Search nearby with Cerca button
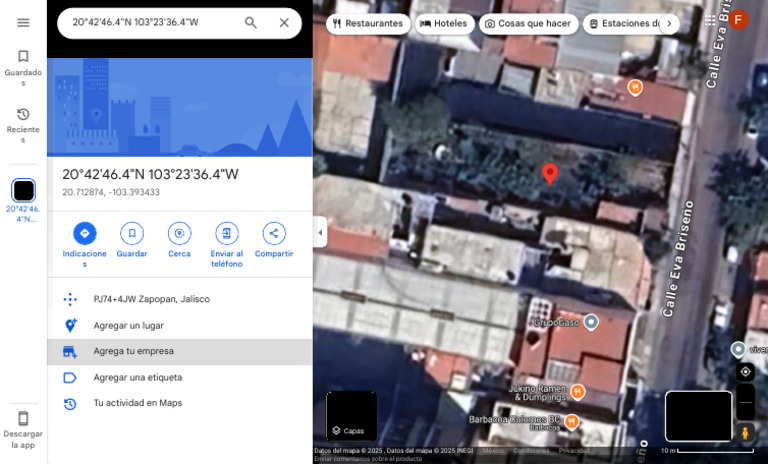Screen dimensions: 768x464 (x=179, y=240)
